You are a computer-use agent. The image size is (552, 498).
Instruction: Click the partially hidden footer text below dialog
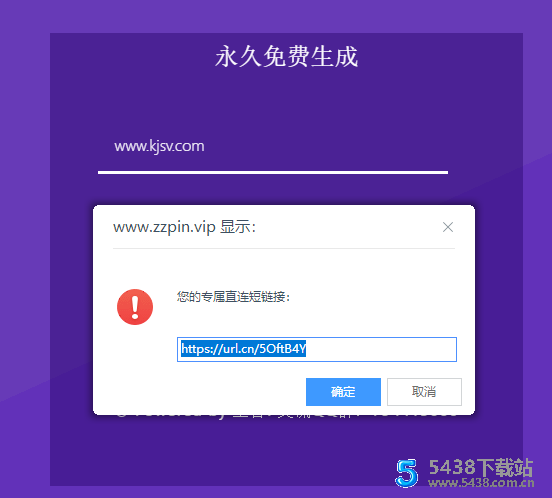287,416
